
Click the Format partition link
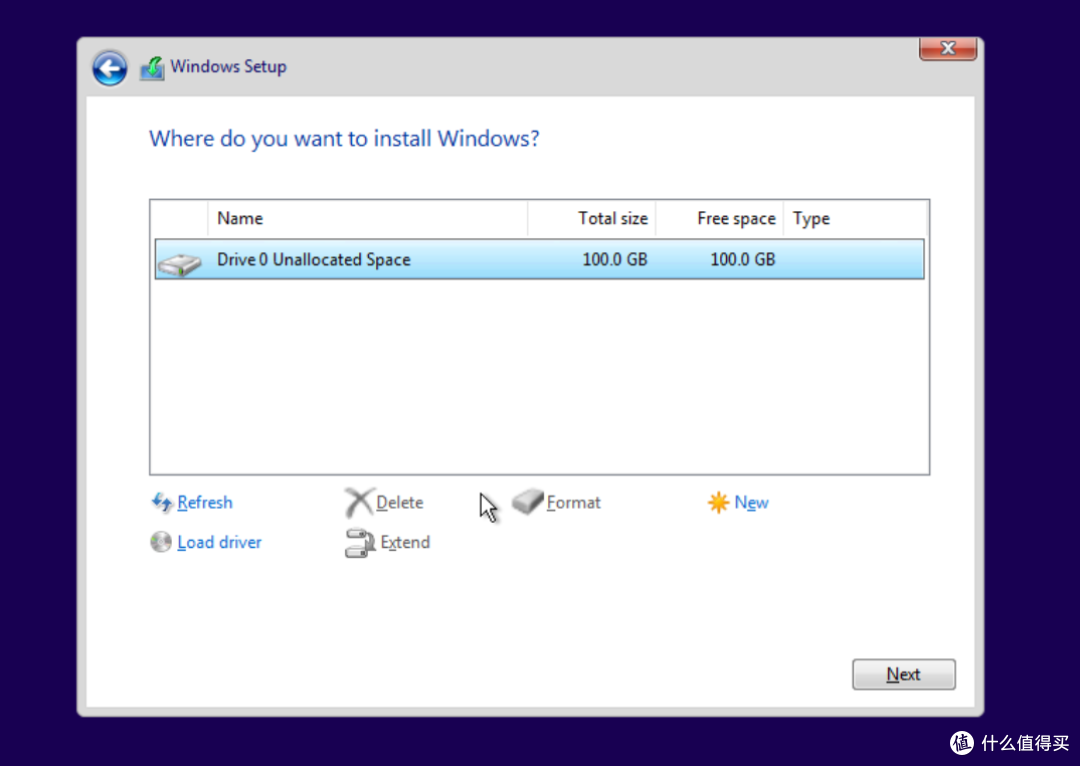pos(573,503)
